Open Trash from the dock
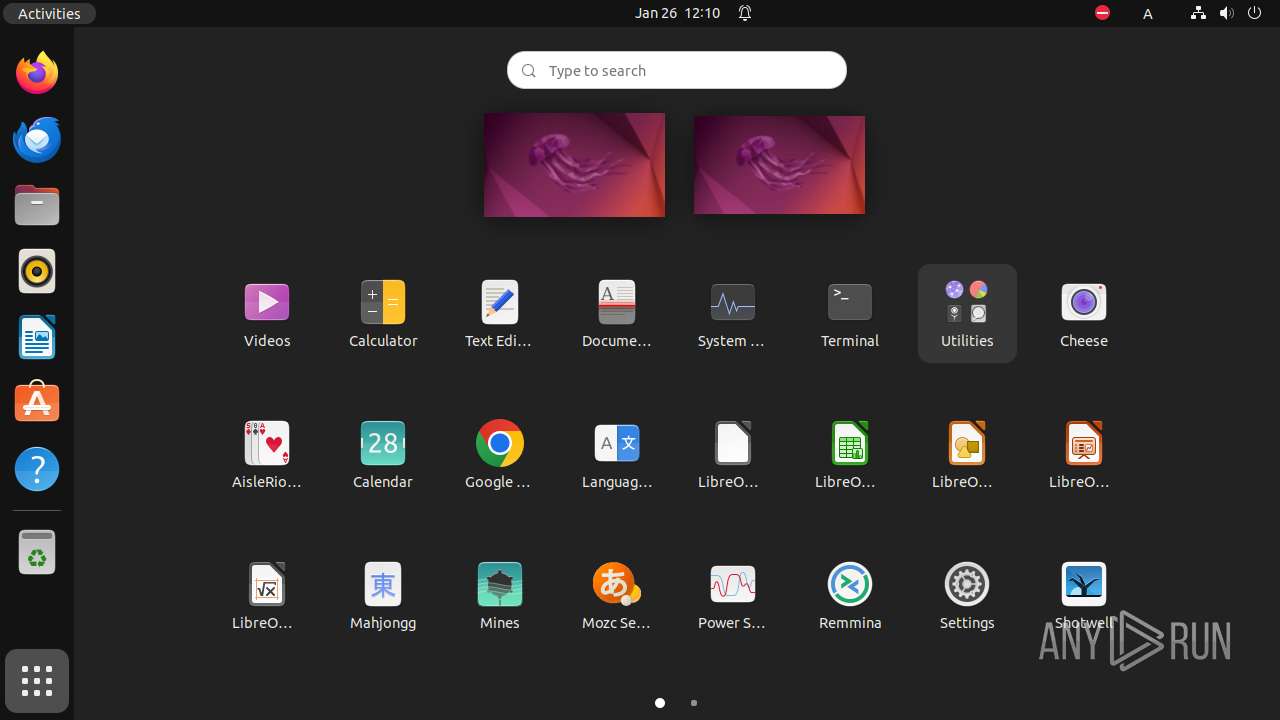 click(37, 552)
